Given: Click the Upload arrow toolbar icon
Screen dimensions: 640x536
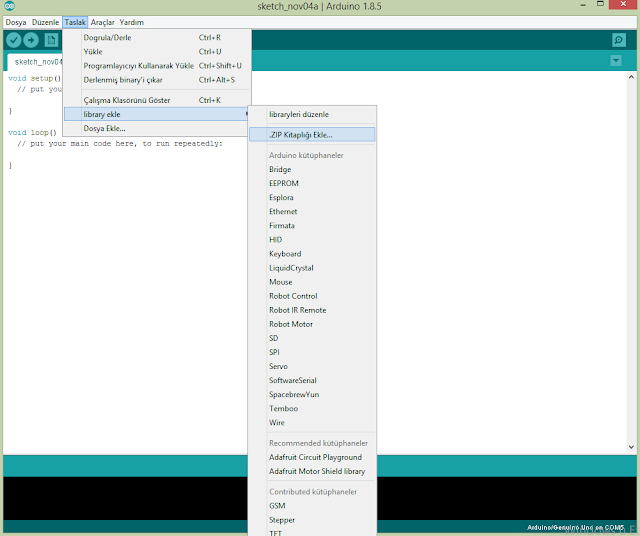Looking at the screenshot, I should point(31,40).
